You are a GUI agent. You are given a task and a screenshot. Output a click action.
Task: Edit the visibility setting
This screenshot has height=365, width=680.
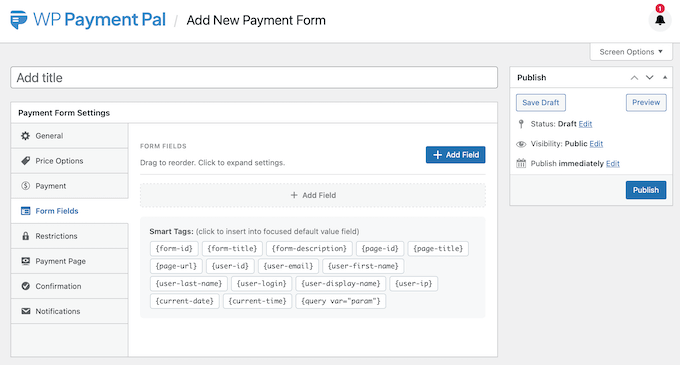pos(596,144)
